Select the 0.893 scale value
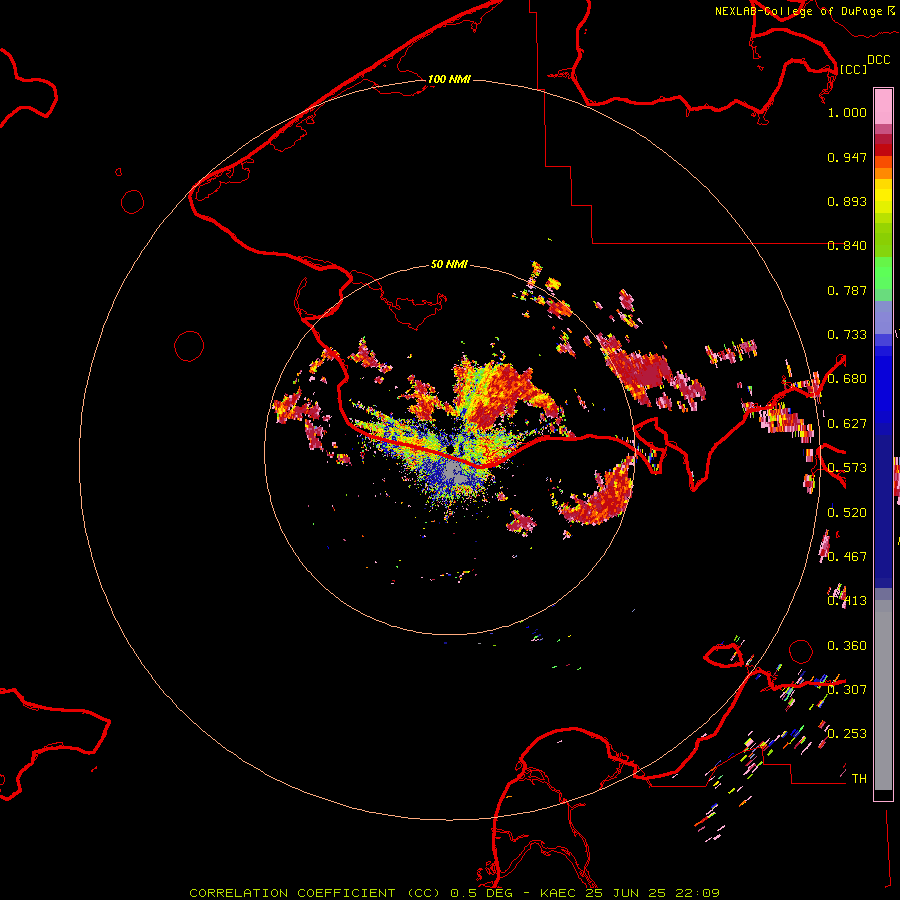 [847, 201]
